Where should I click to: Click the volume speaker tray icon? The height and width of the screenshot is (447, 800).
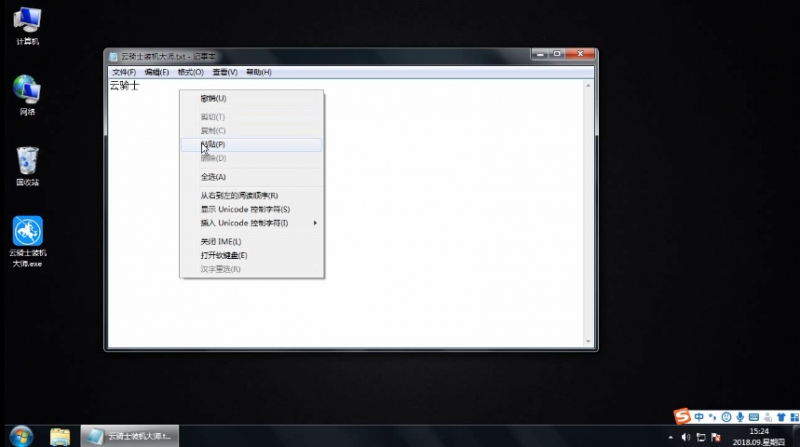pyautogui.click(x=686, y=437)
